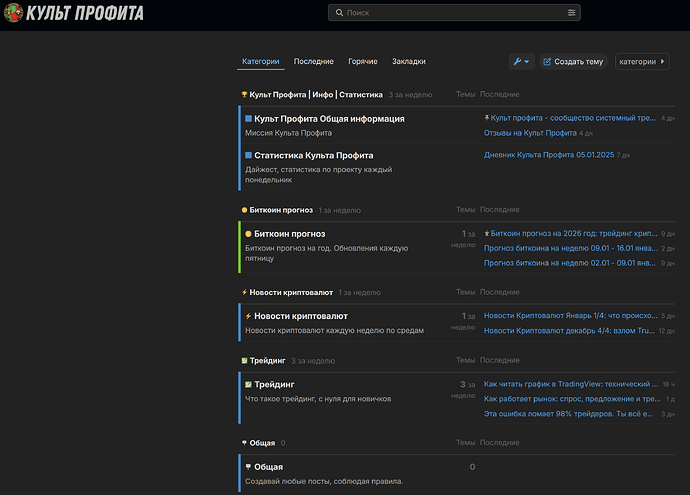
Task: Open Отзывы на Культ Профита topic
Action: (530, 132)
